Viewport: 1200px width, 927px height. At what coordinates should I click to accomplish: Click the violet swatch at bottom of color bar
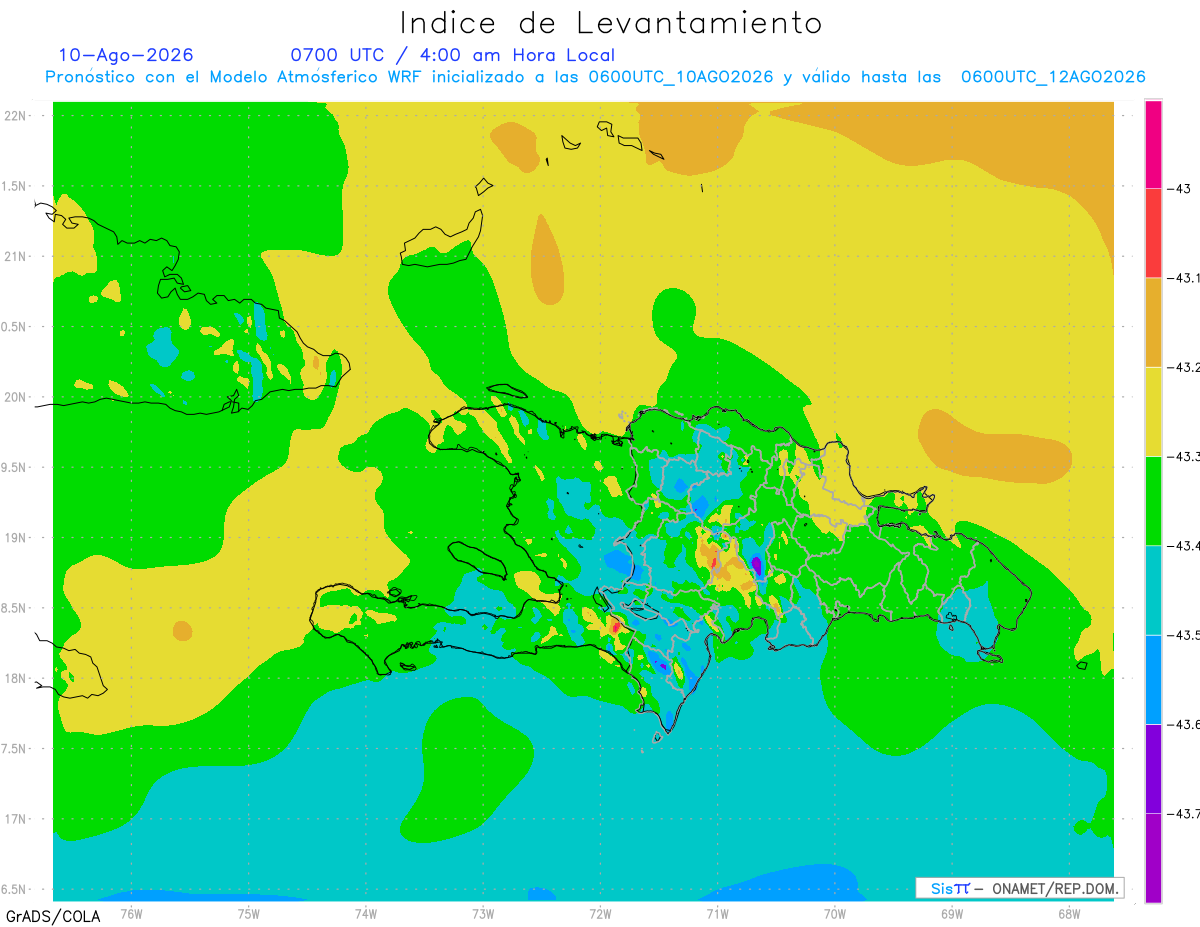pyautogui.click(x=1153, y=857)
